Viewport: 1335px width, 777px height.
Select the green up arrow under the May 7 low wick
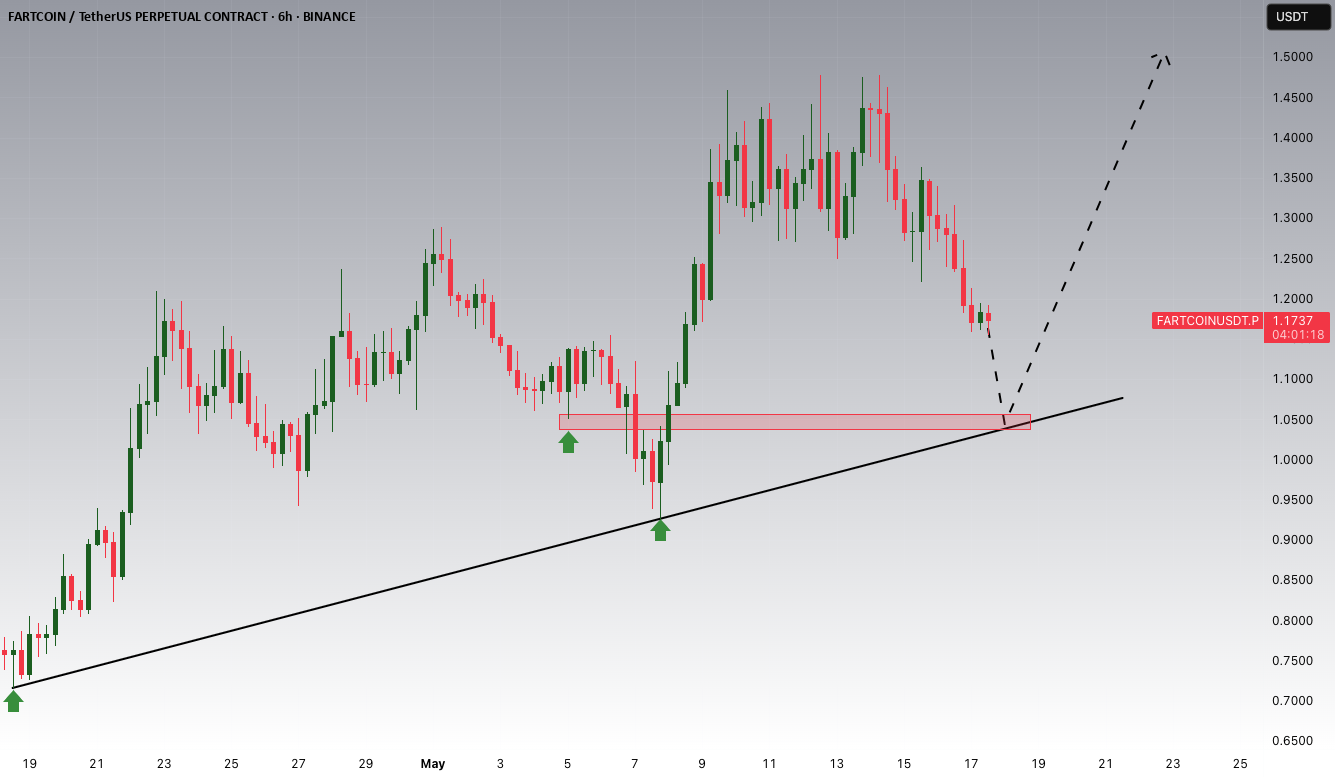(x=660, y=530)
